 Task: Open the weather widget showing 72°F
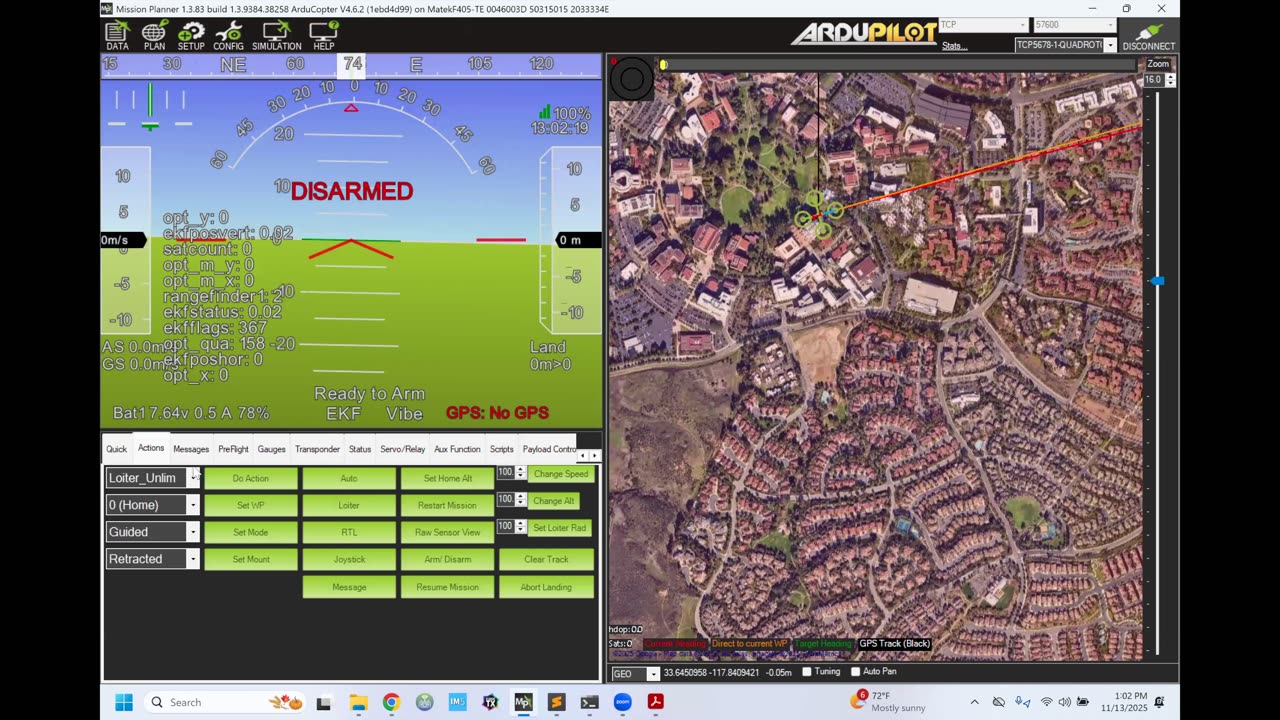pos(888,701)
